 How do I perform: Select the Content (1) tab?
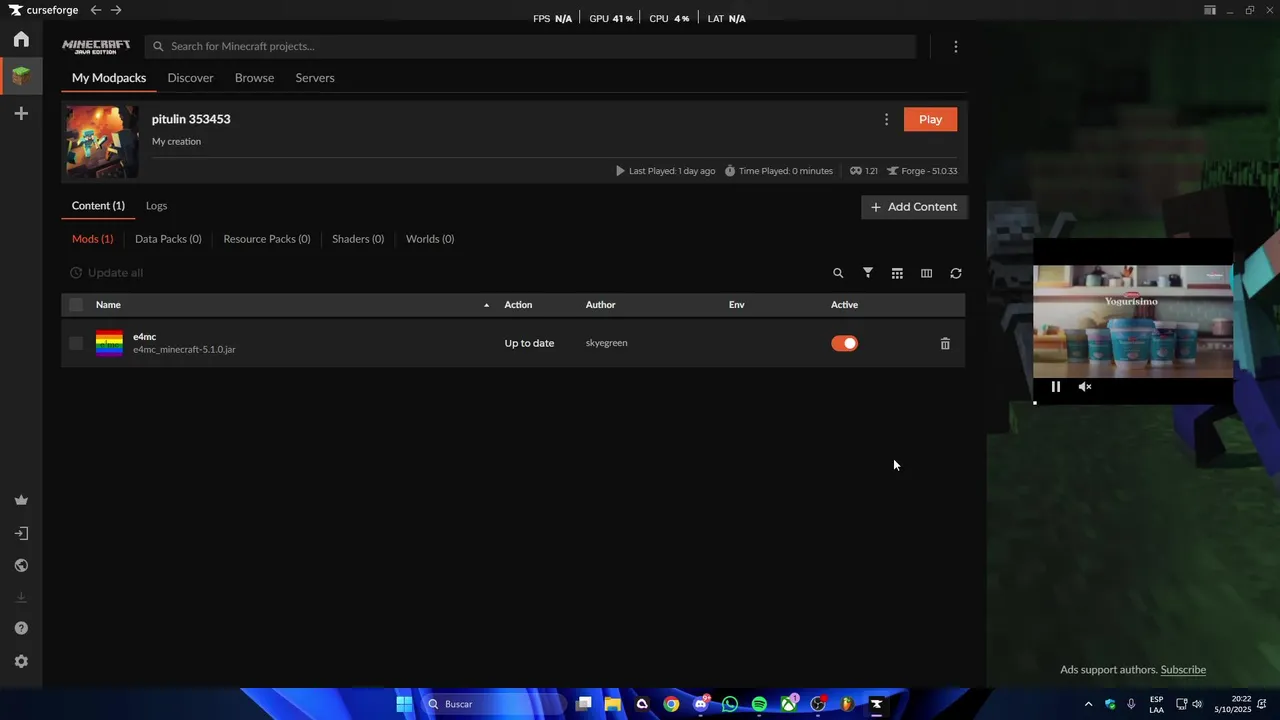(98, 206)
